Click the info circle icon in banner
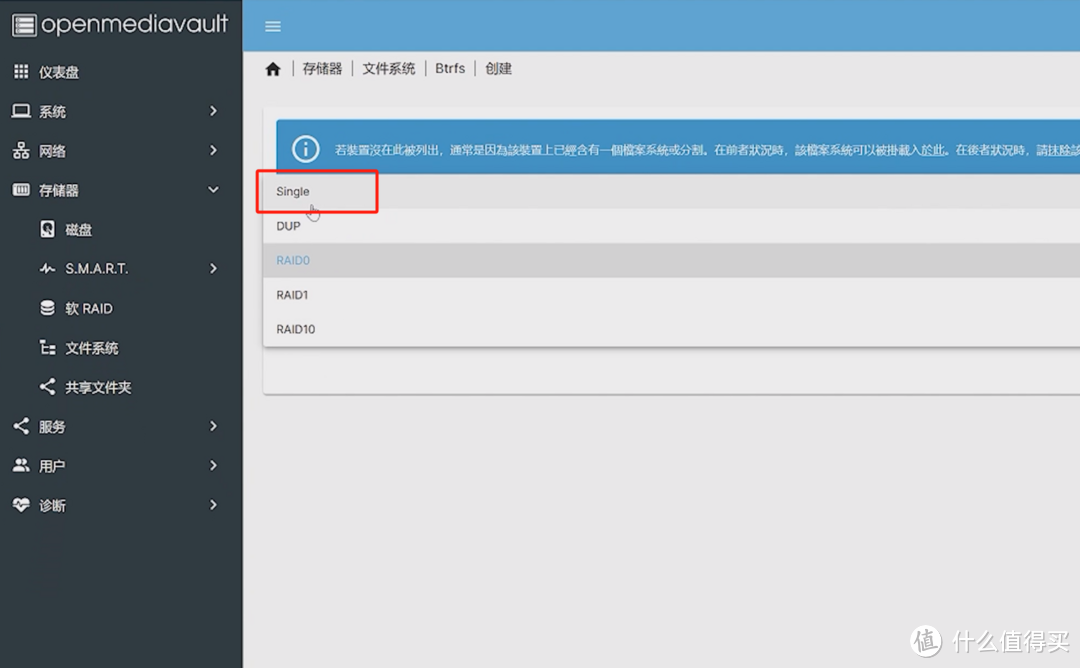Screen dimensions: 1080x668 (305, 149)
